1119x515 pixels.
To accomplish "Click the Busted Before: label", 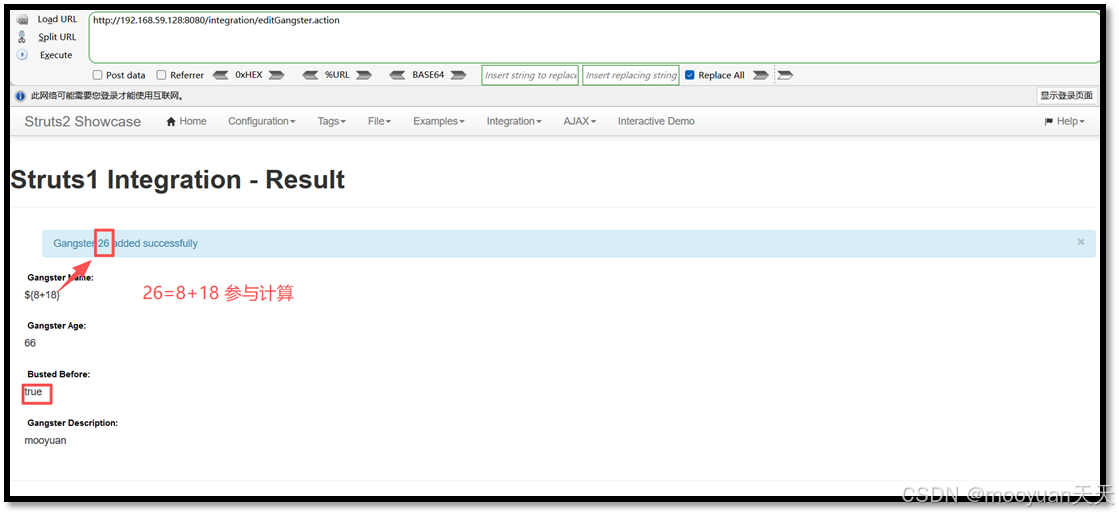I will pos(59,374).
